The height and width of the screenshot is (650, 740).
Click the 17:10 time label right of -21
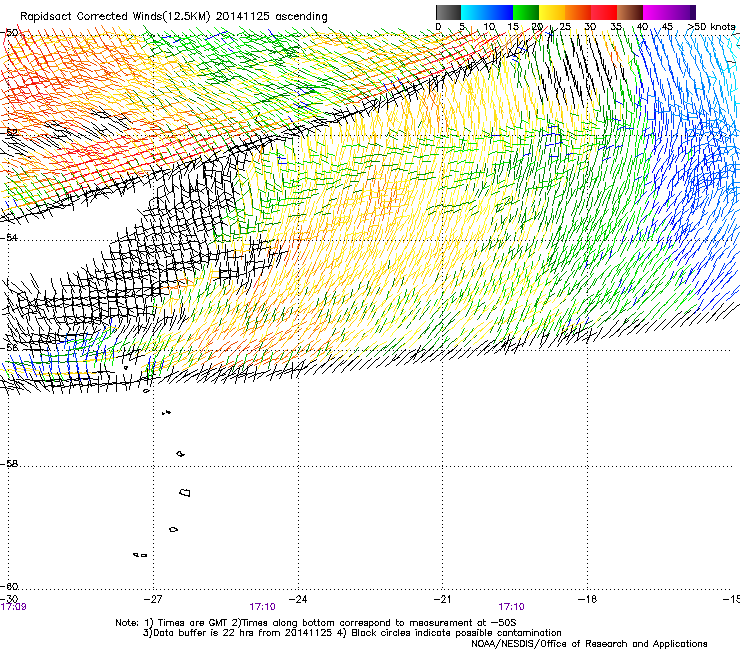pyautogui.click(x=512, y=607)
